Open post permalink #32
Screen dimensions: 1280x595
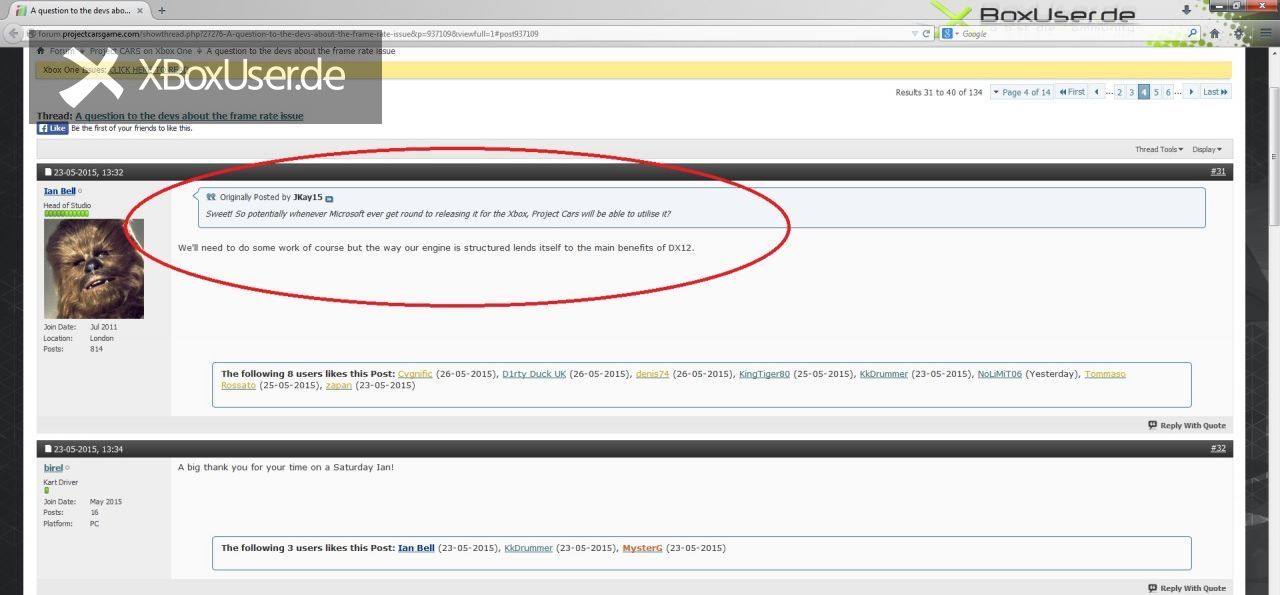[1218, 449]
